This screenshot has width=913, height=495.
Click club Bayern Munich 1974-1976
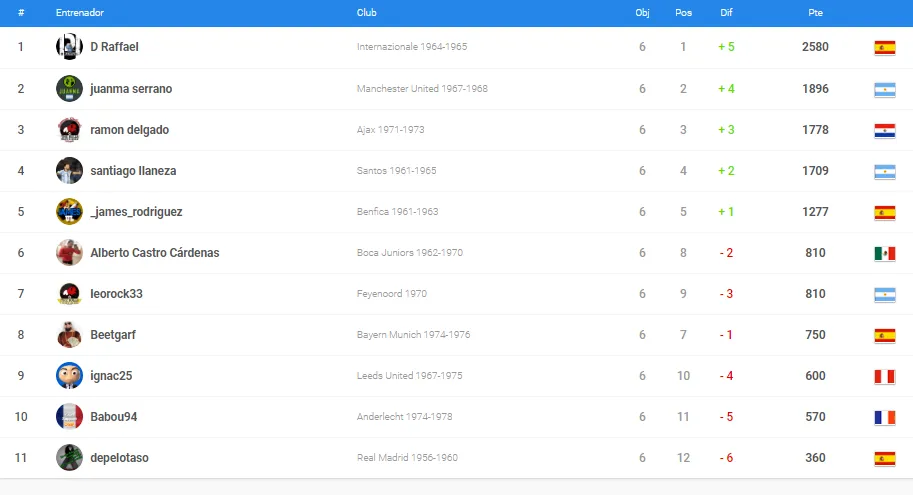tap(413, 335)
